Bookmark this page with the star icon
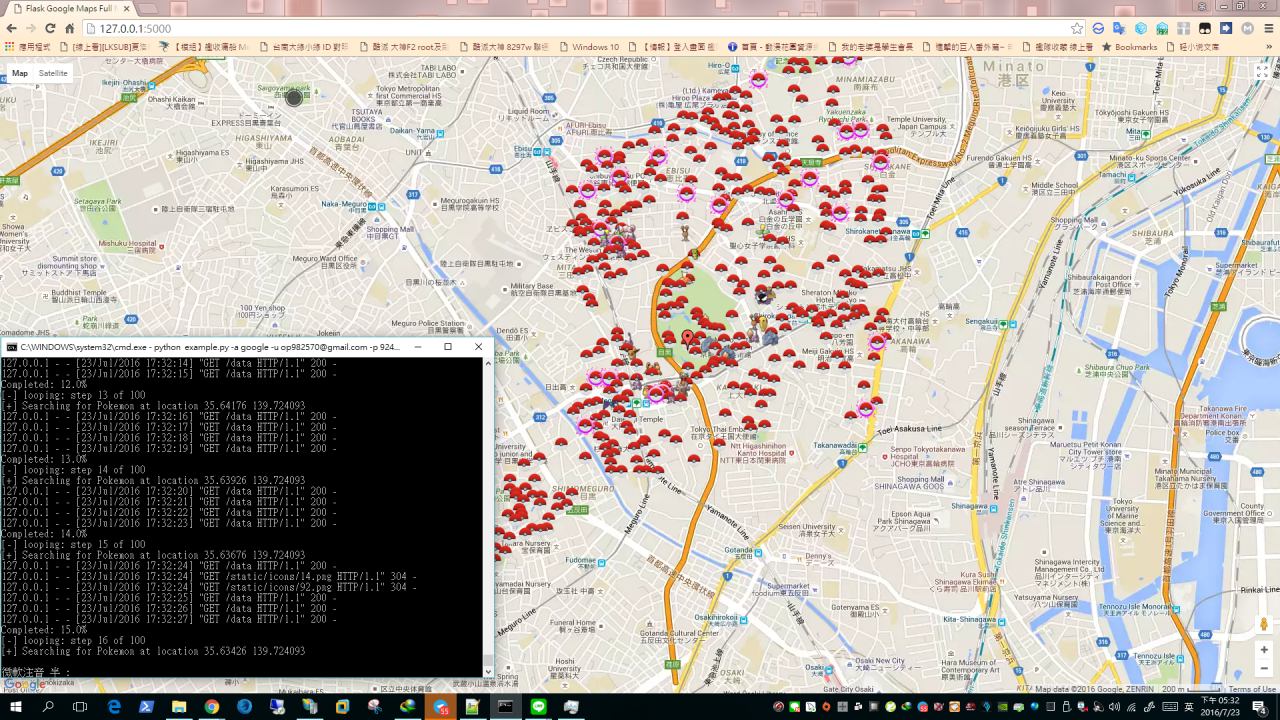 point(1076,29)
